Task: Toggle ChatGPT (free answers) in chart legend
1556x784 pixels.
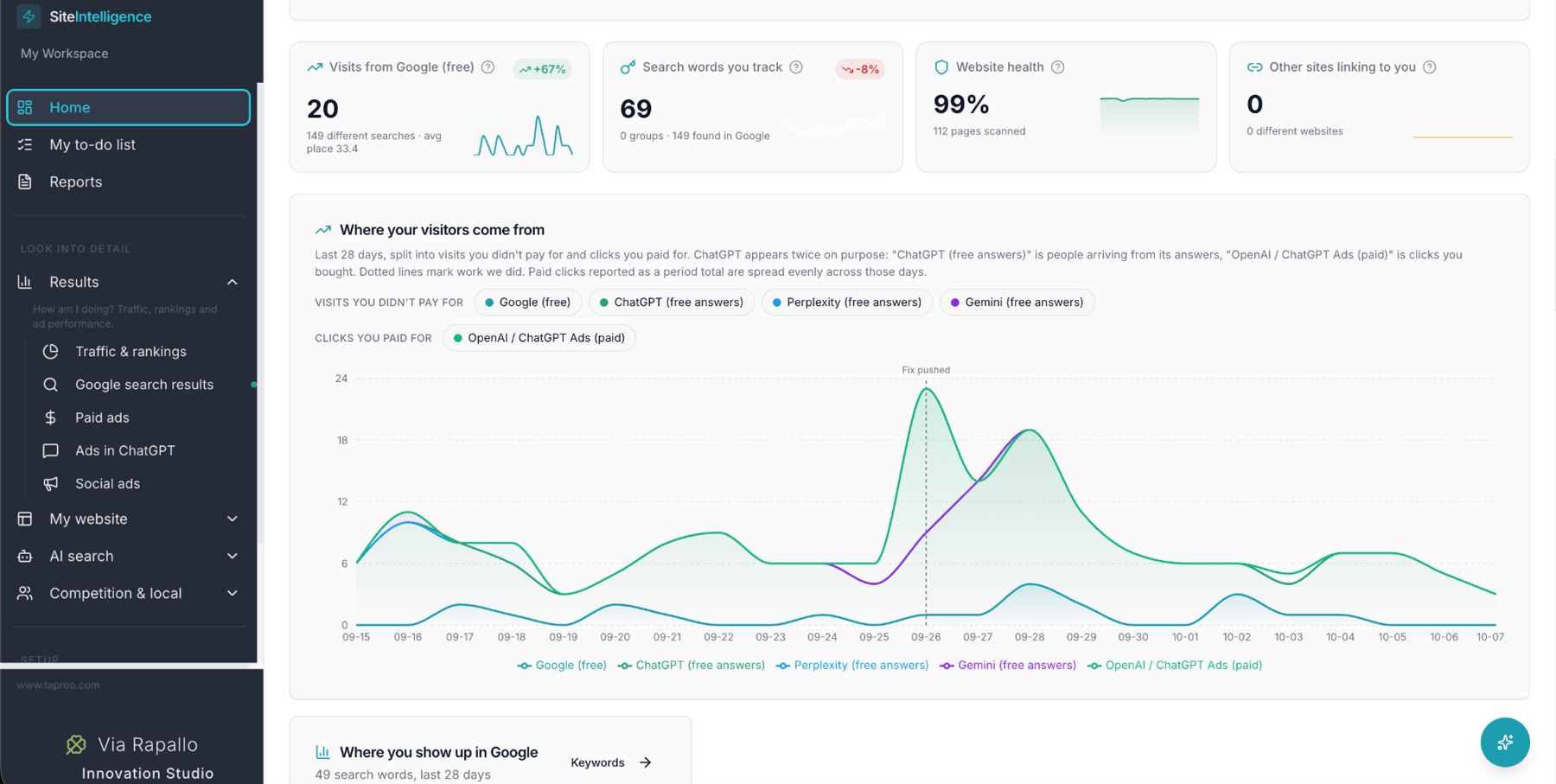Action: click(x=691, y=665)
